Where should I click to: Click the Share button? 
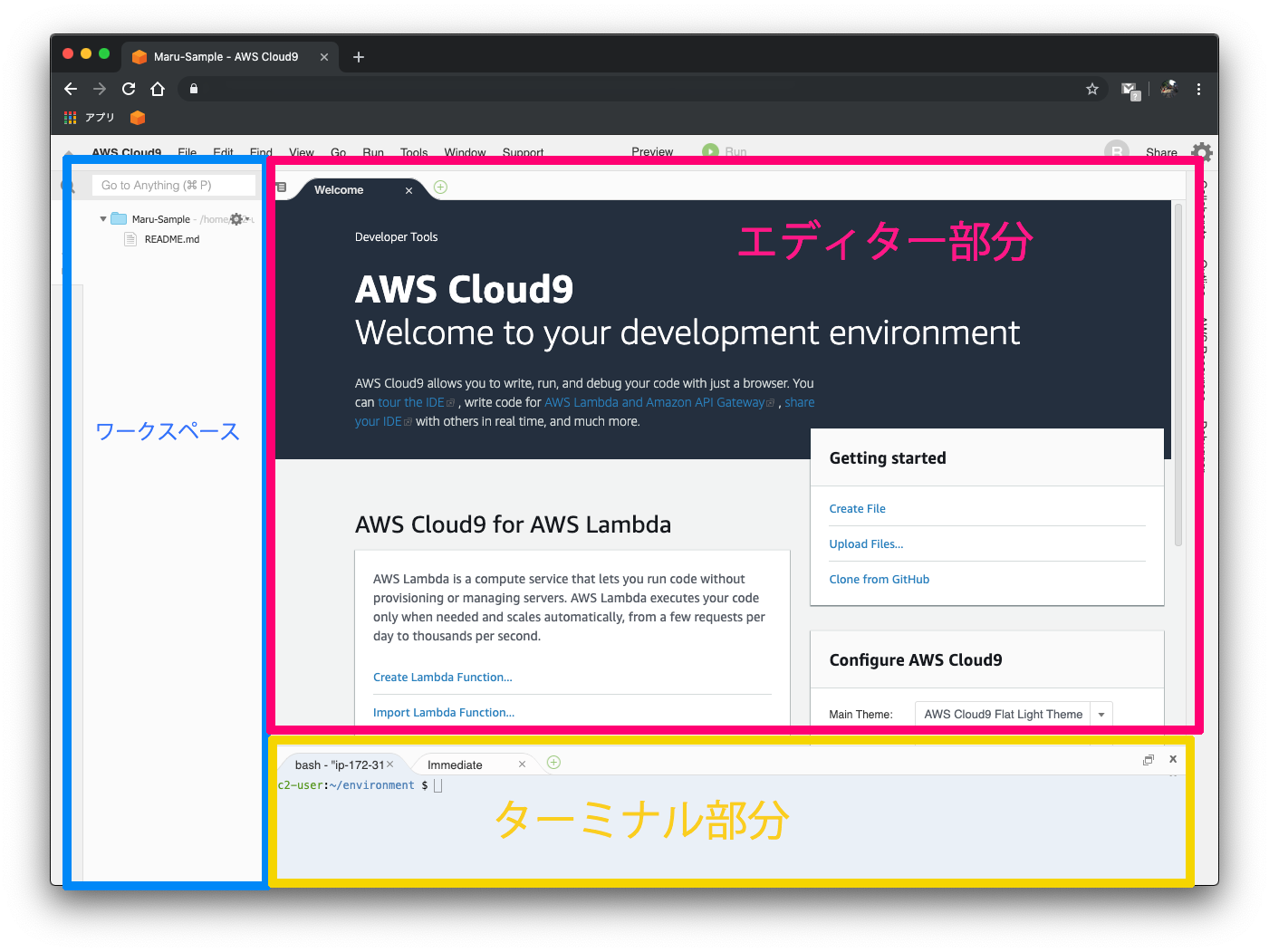pyautogui.click(x=1161, y=152)
